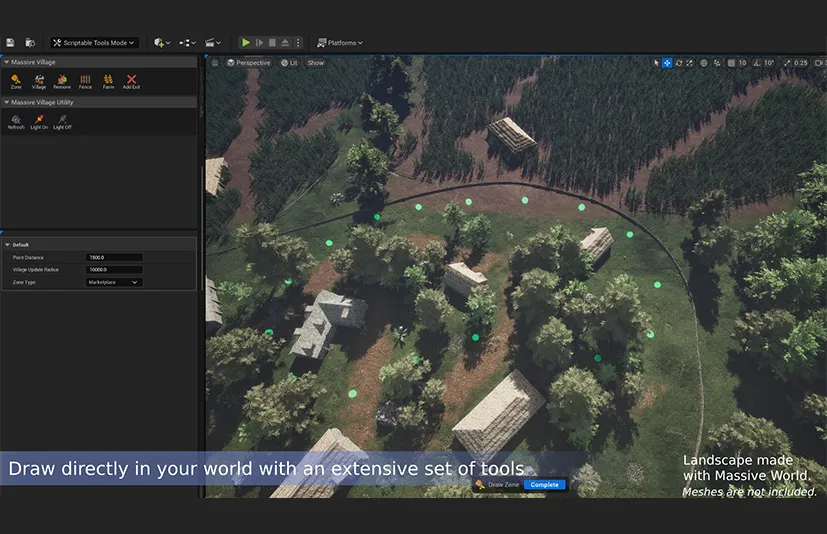Toggle surface snapping icon
827x534 pixels.
[717, 63]
